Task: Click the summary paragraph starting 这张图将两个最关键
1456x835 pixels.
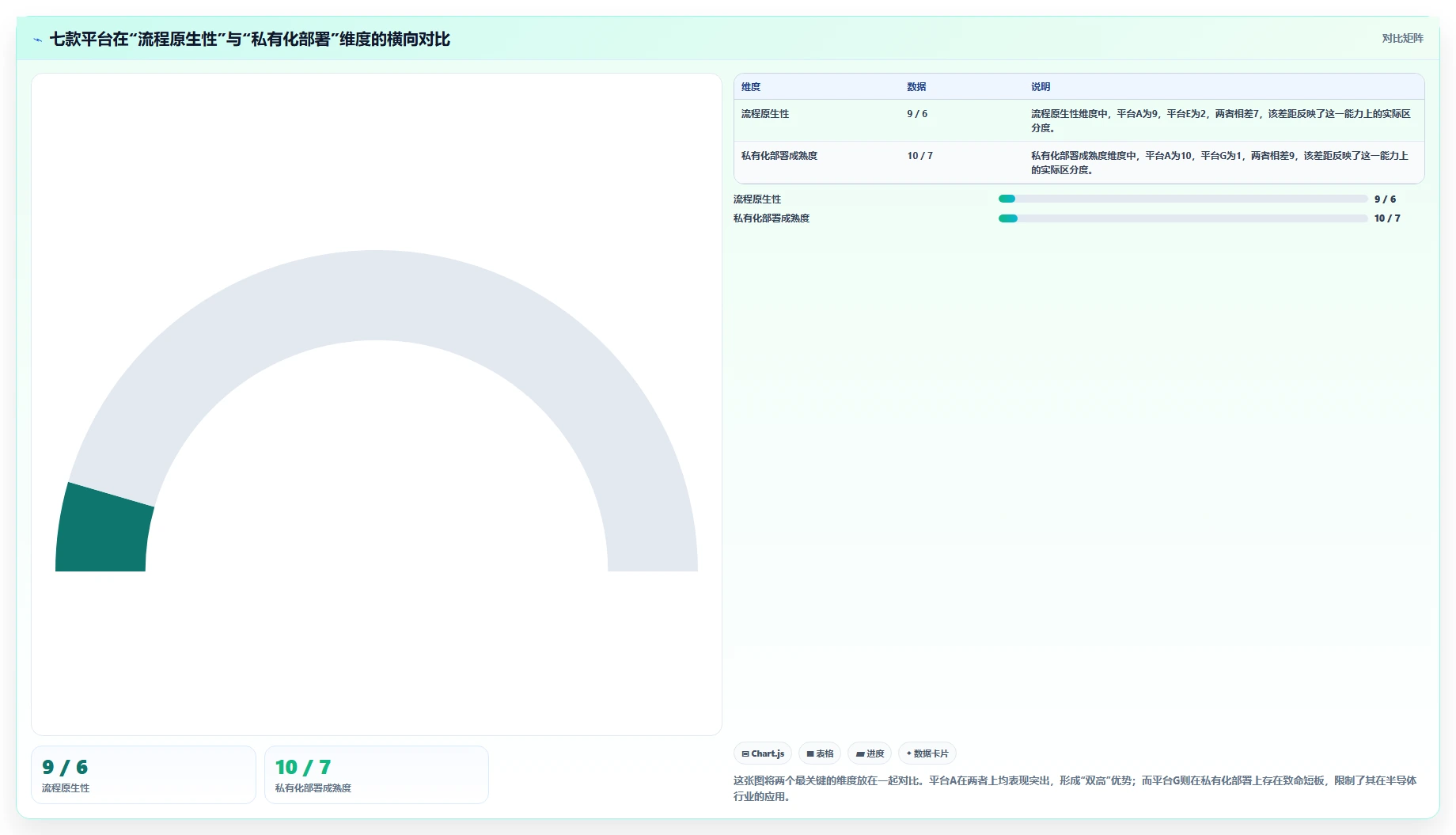Action: 1075,788
